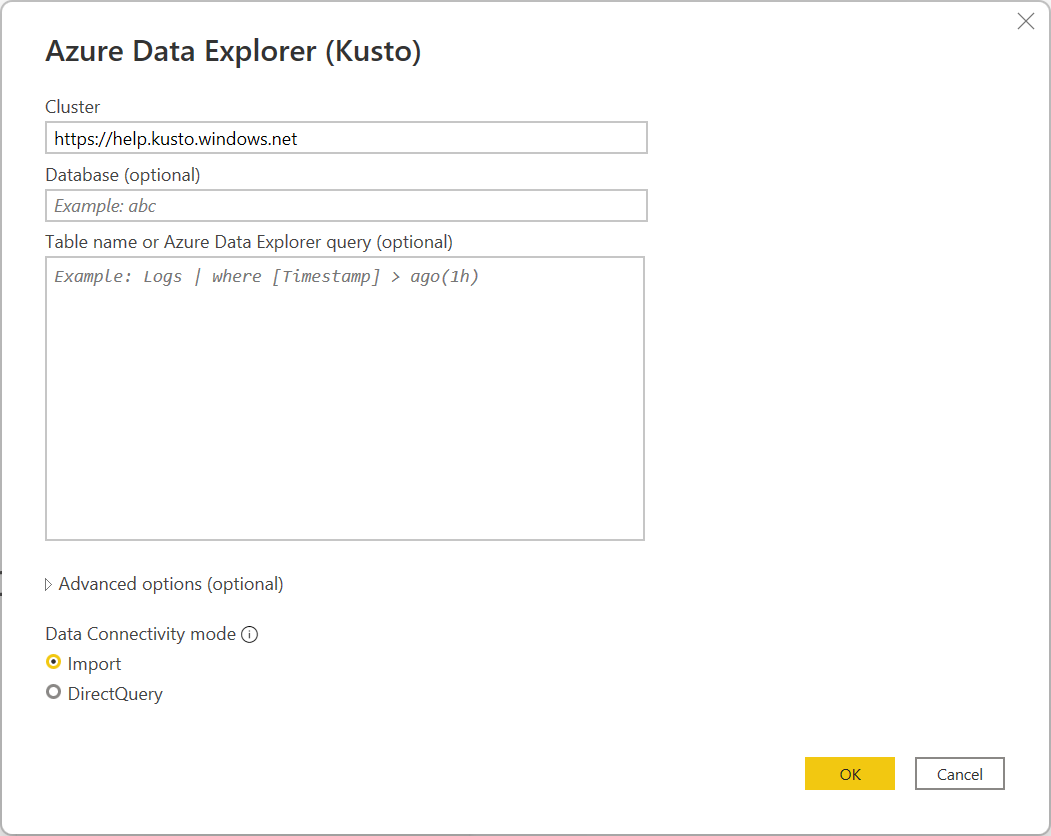1051x836 pixels.
Task: Confirm the Kusto connection with OK
Action: 849,773
